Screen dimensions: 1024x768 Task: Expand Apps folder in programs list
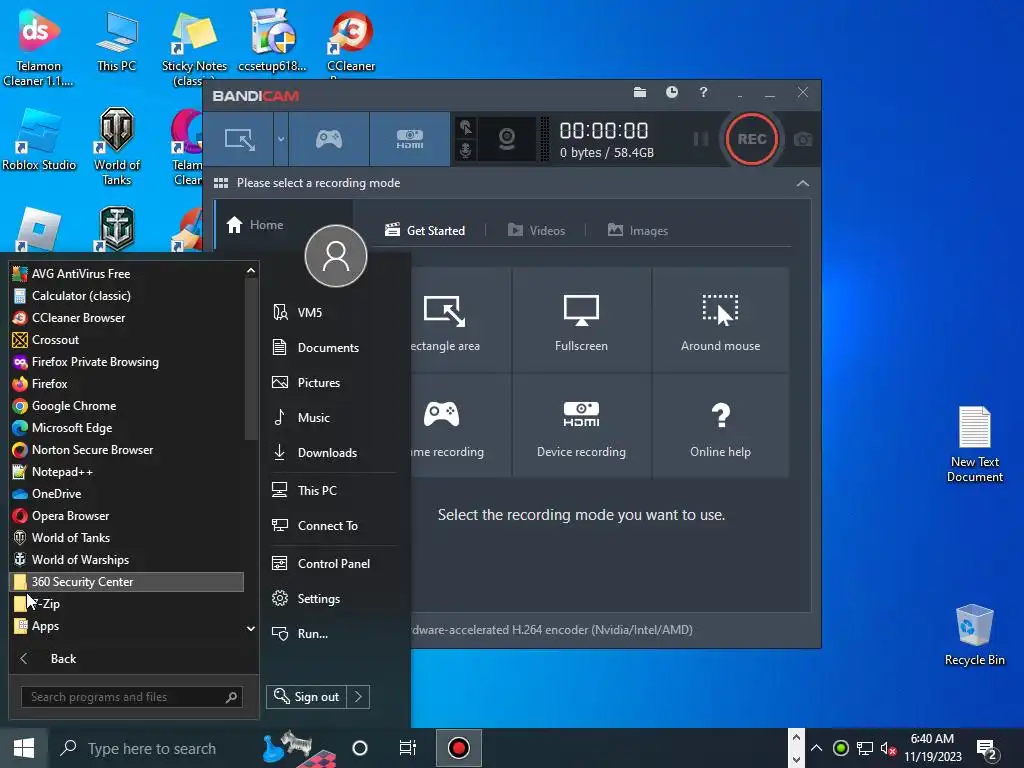pos(128,626)
